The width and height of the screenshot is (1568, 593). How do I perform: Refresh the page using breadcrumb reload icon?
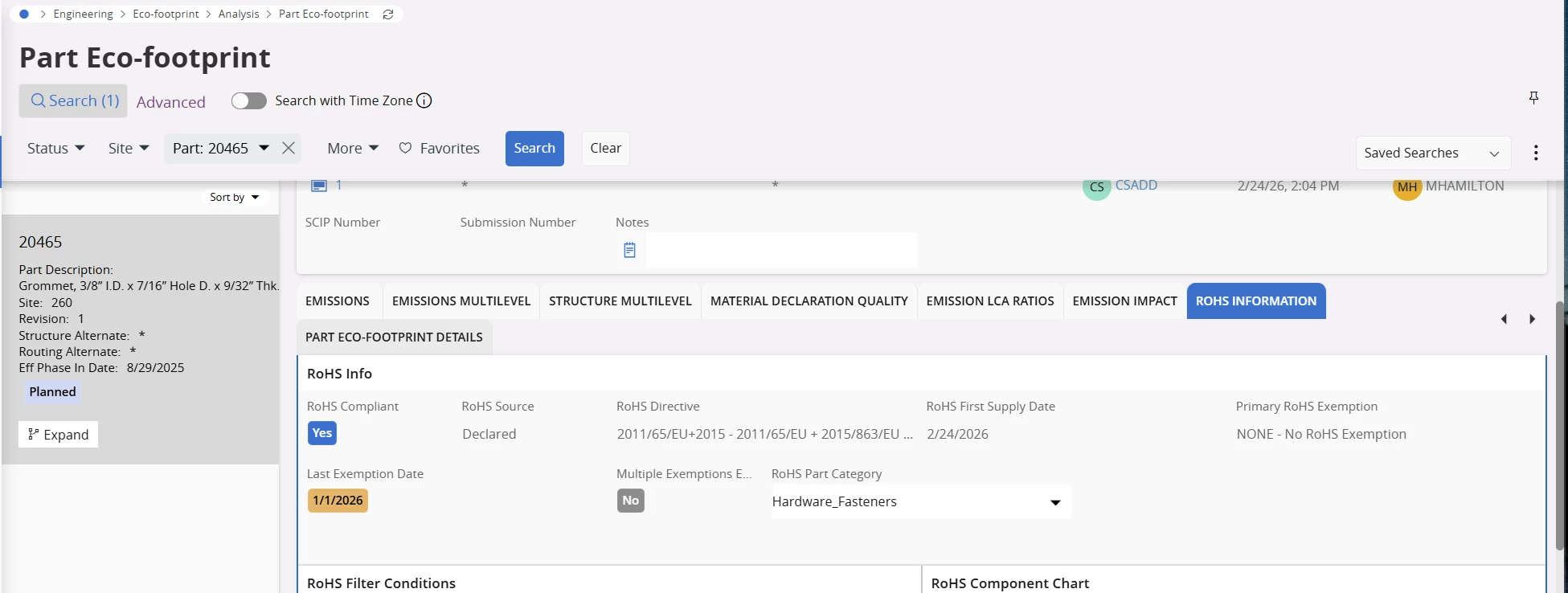pyautogui.click(x=388, y=14)
